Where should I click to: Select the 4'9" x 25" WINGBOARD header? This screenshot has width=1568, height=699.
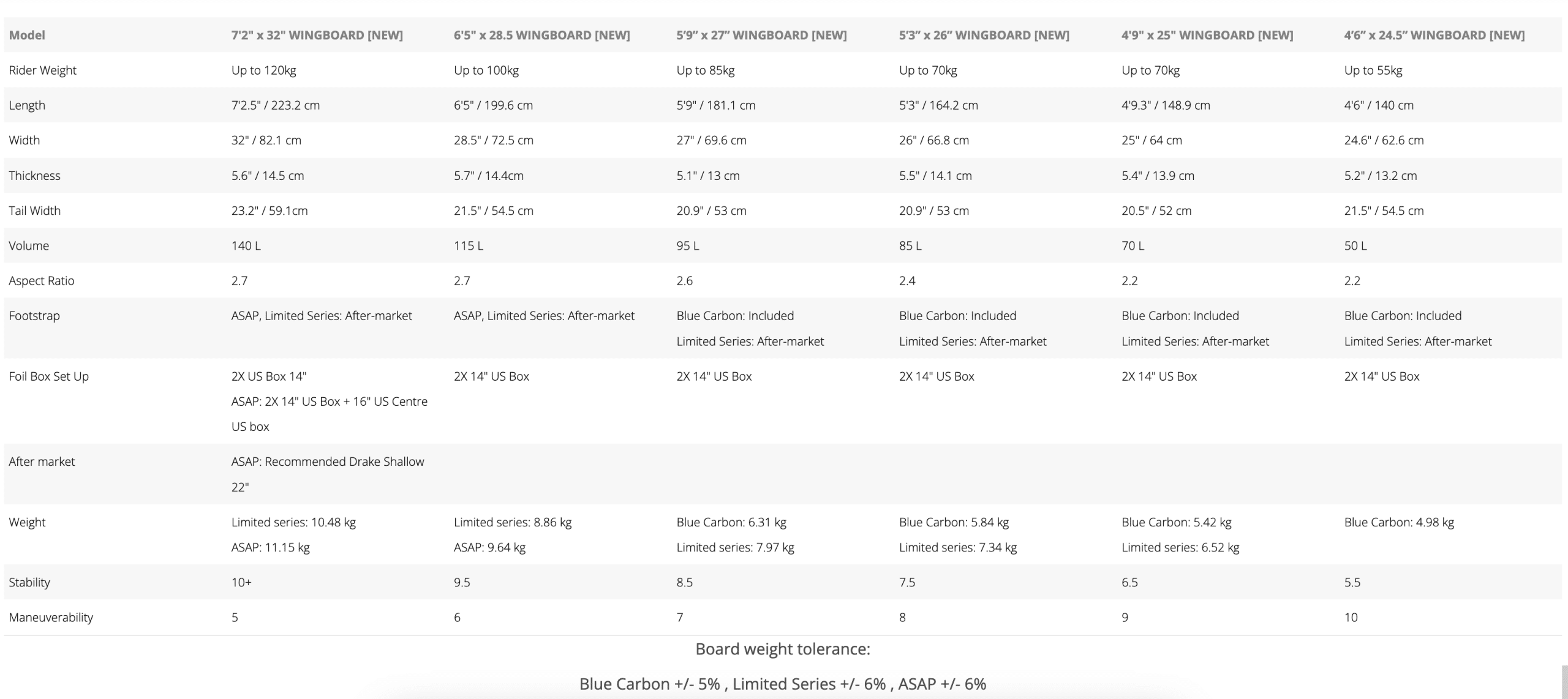tap(1207, 35)
